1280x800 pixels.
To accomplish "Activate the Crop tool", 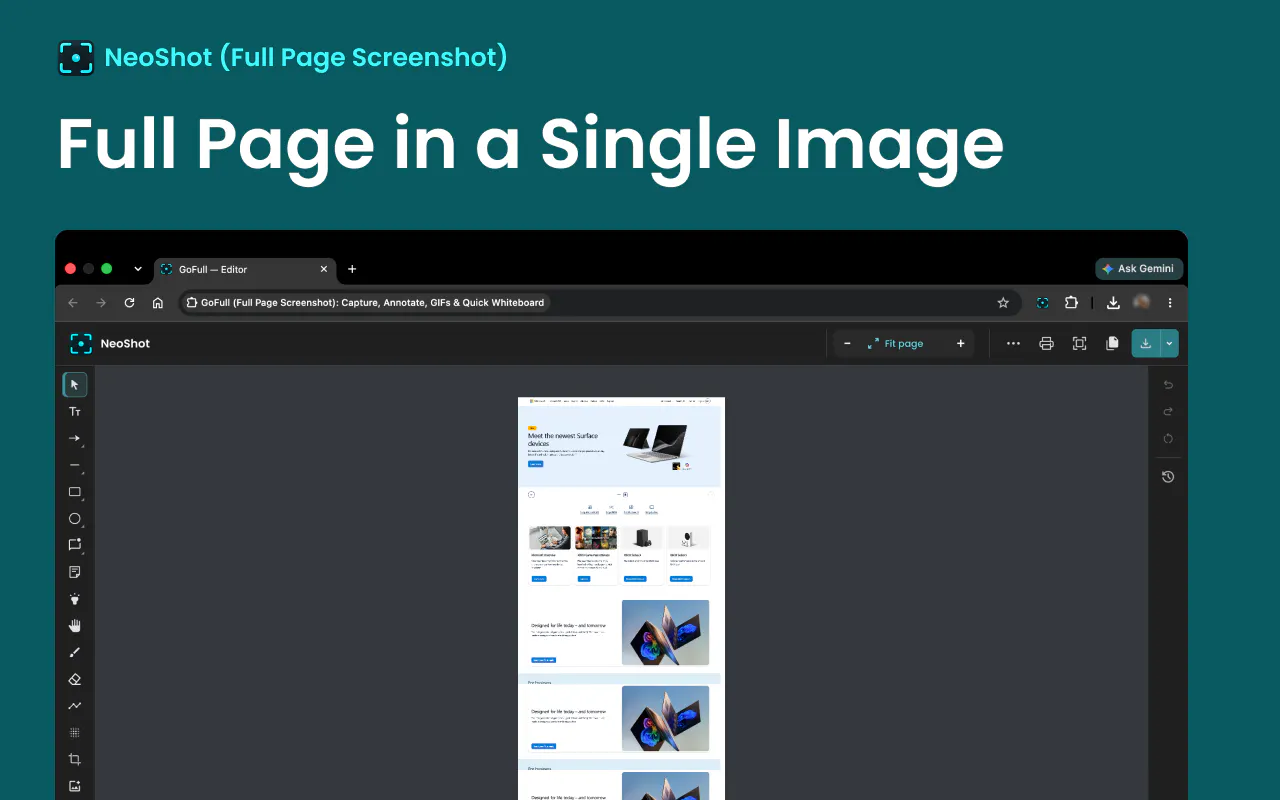I will (x=74, y=759).
